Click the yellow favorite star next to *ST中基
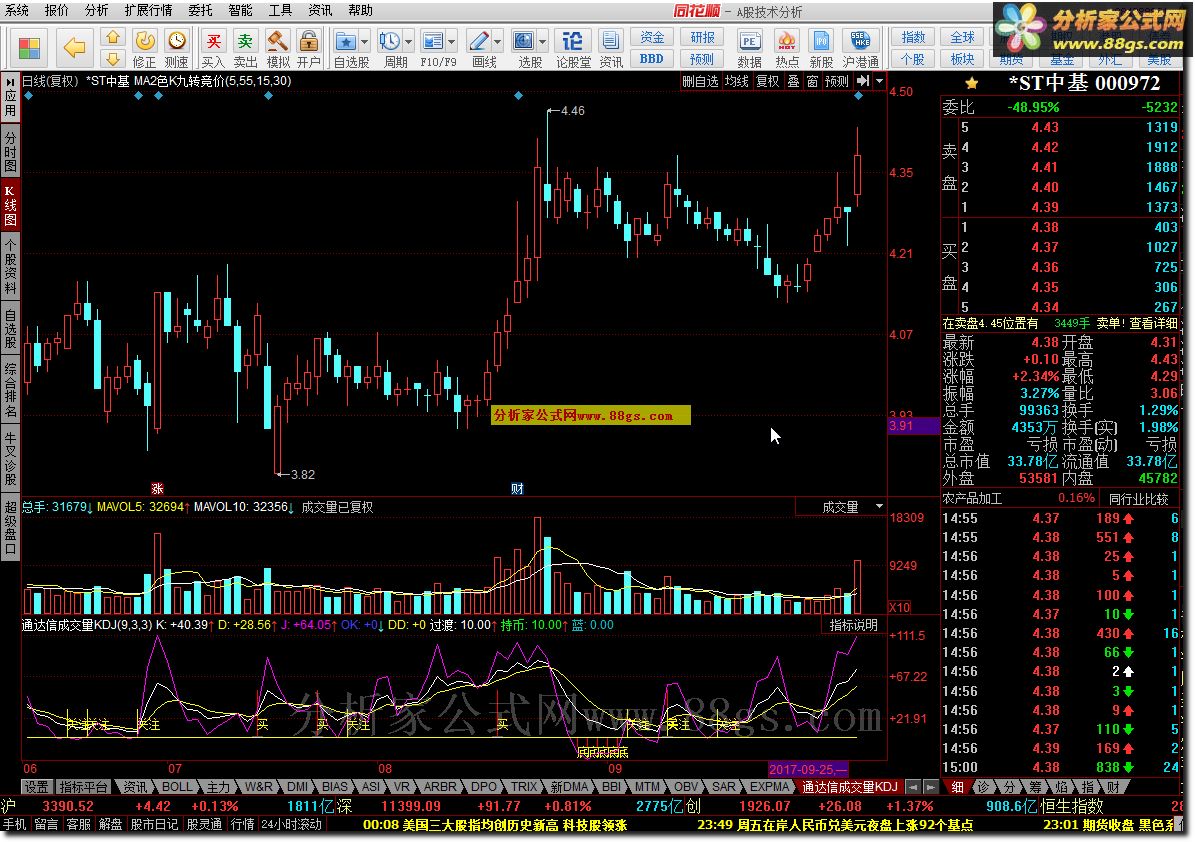1195x842 pixels. pyautogui.click(x=971, y=83)
